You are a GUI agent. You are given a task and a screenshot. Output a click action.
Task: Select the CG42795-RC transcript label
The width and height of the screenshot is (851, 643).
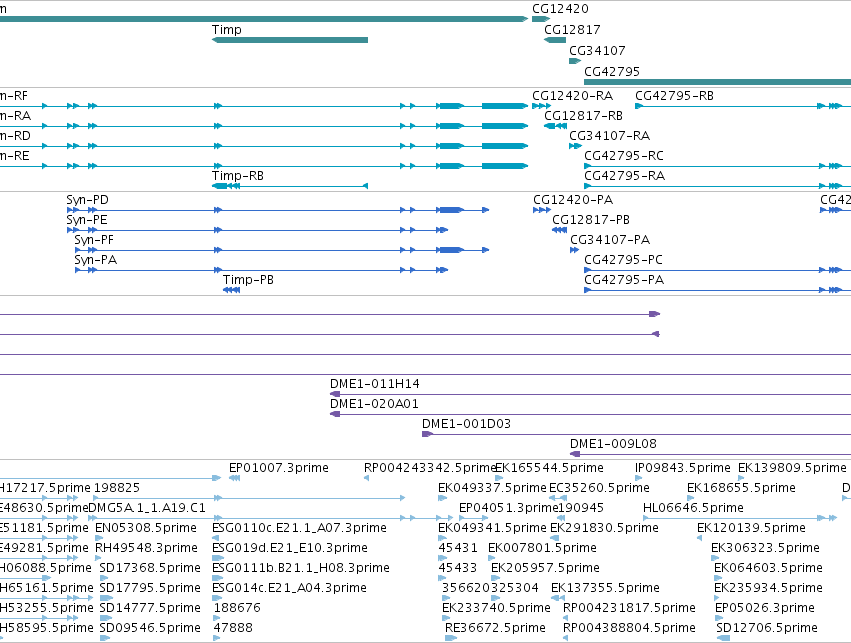tap(624, 156)
